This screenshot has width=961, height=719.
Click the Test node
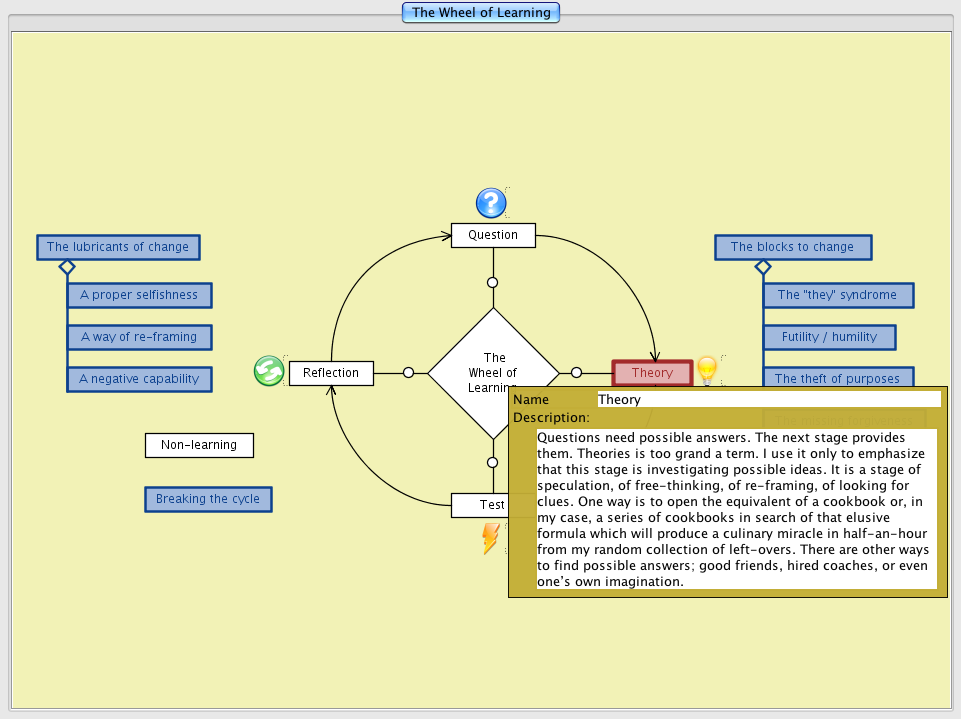pyautogui.click(x=480, y=505)
